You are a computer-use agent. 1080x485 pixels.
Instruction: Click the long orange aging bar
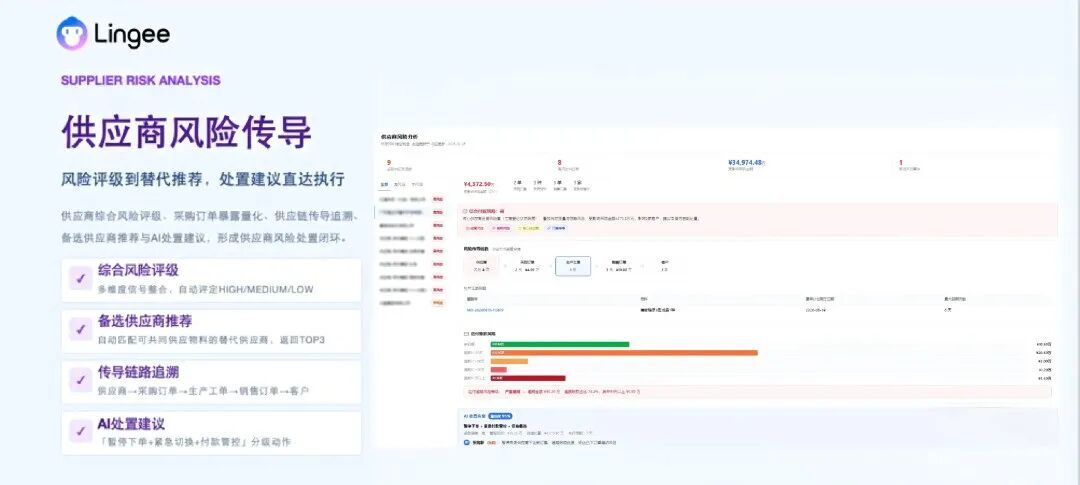point(624,353)
